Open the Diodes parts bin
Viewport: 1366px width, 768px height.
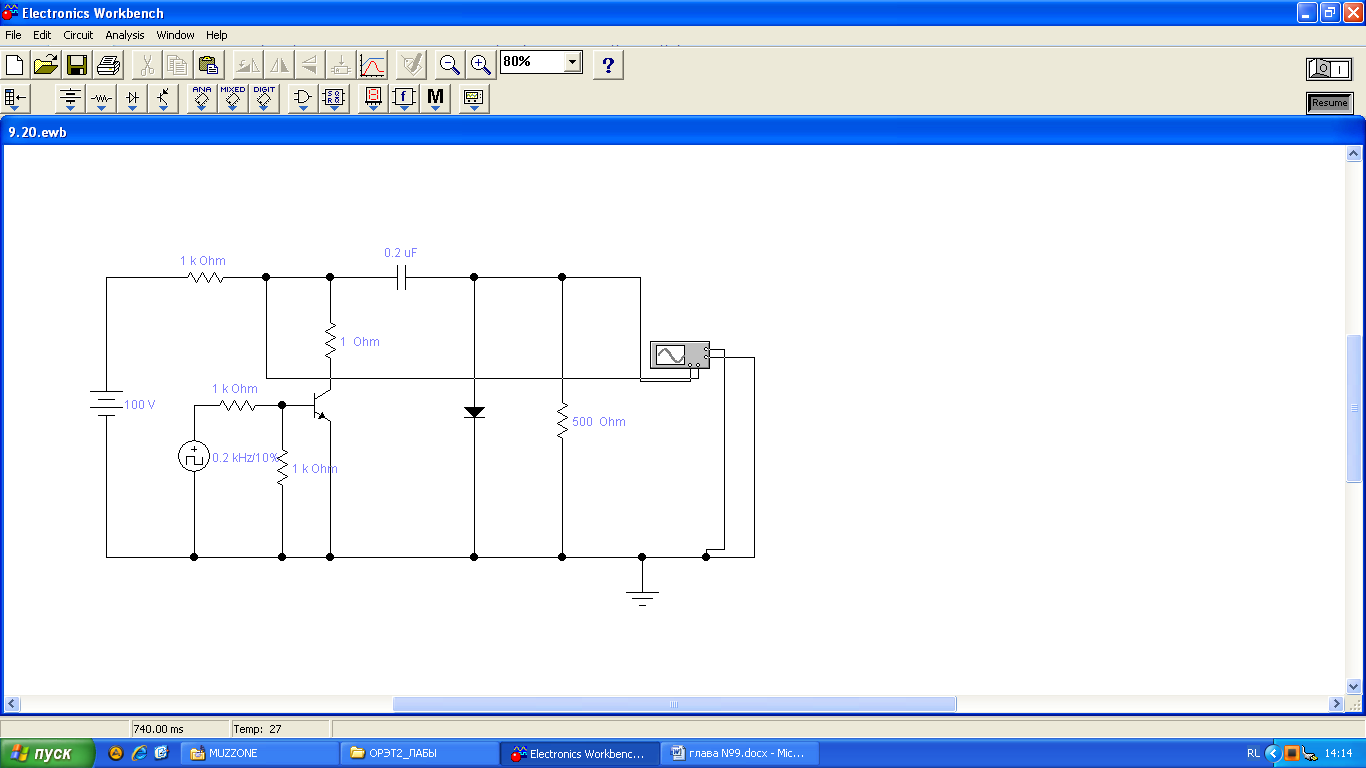point(132,99)
